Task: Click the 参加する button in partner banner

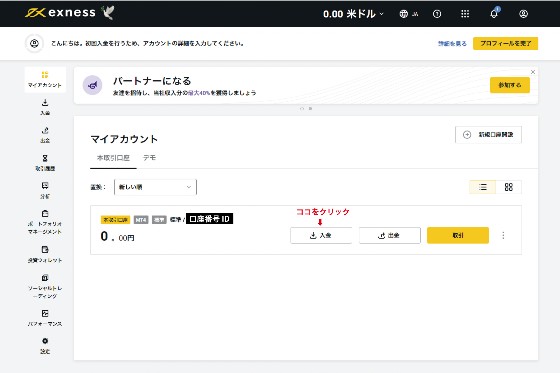Action: [510, 85]
